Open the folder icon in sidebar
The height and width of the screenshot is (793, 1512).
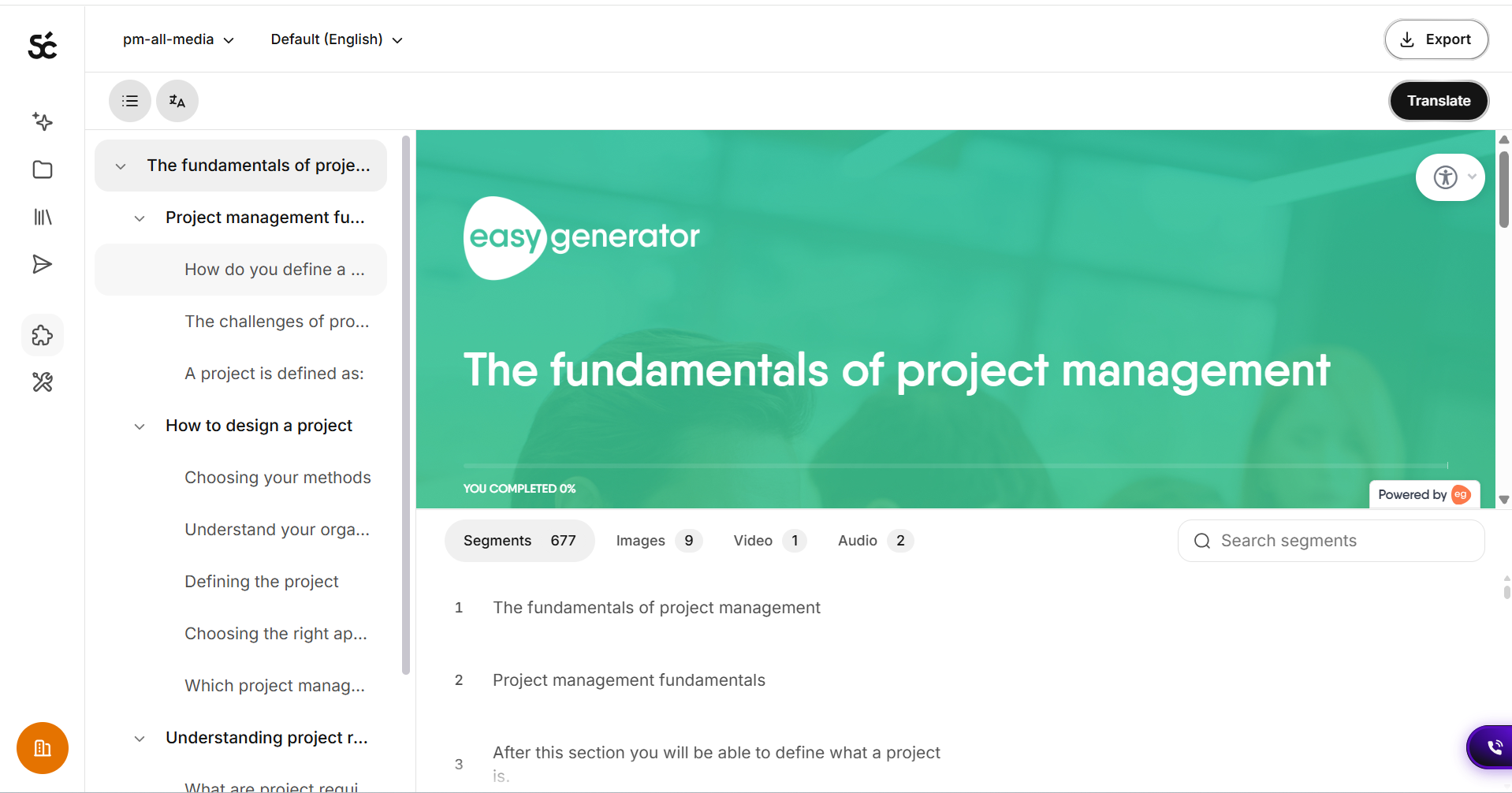tap(43, 169)
